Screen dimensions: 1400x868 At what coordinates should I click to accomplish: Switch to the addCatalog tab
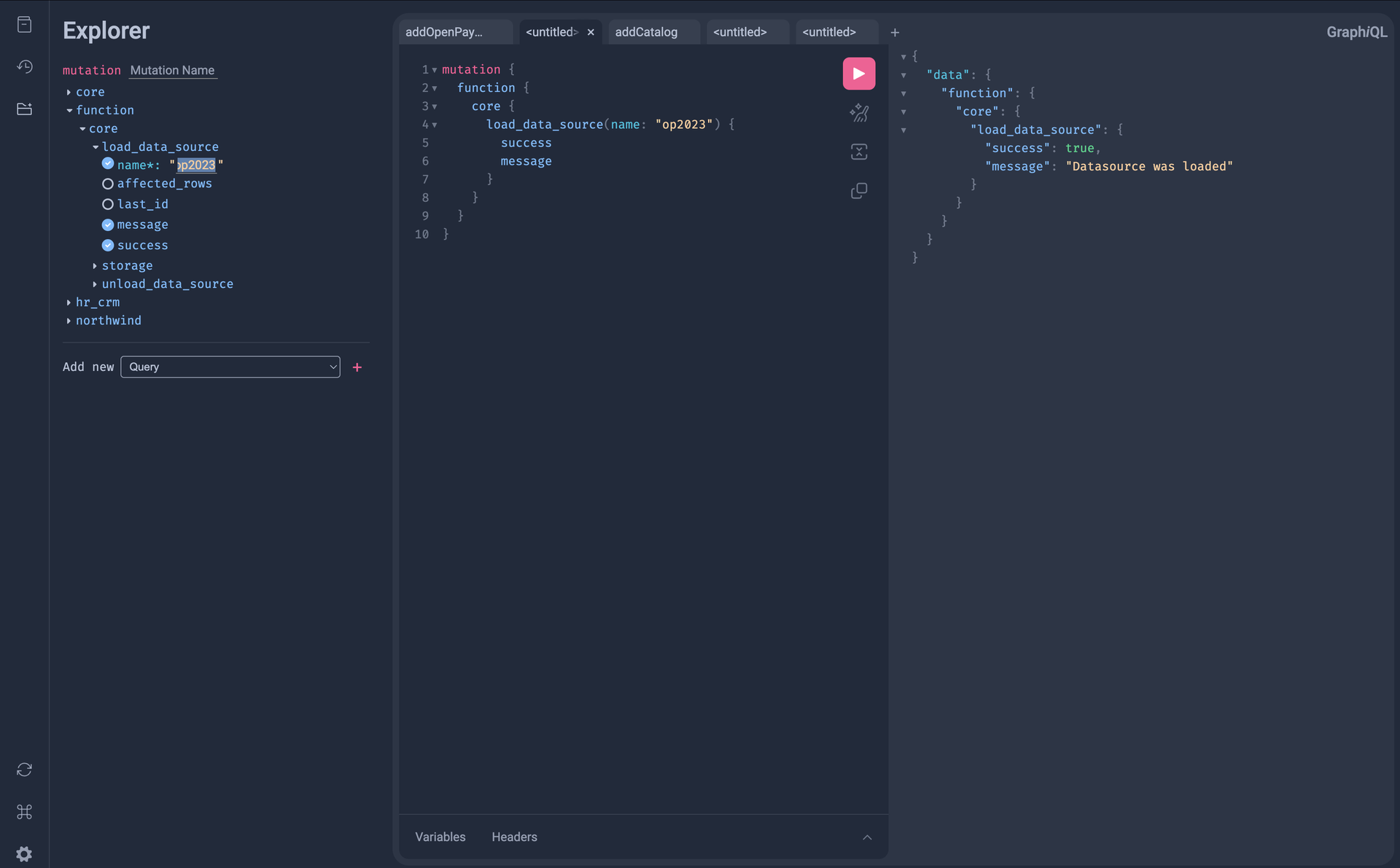tap(646, 32)
